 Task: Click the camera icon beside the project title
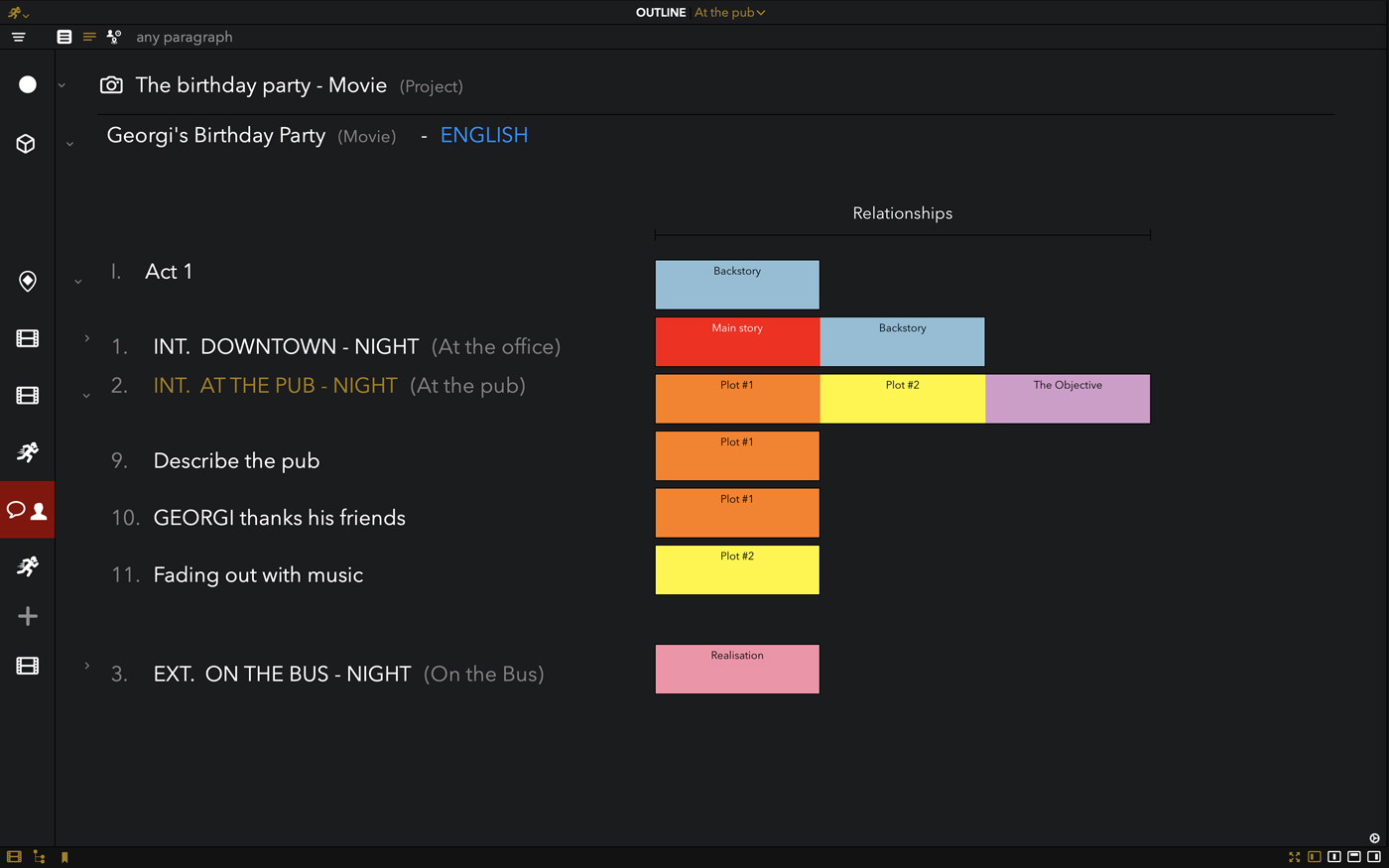coord(111,85)
